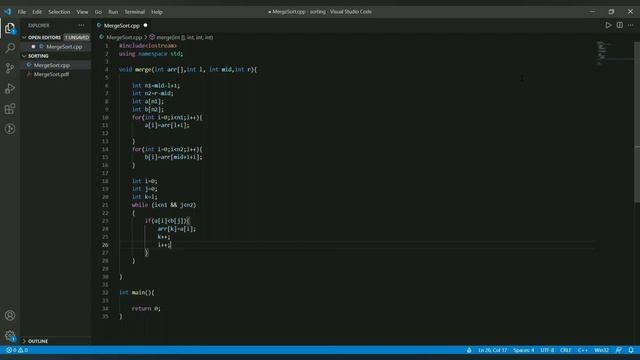Screen dimensions: 640x360
Task: Click Spaces: 4 indentation setting
Action: click(524, 350)
